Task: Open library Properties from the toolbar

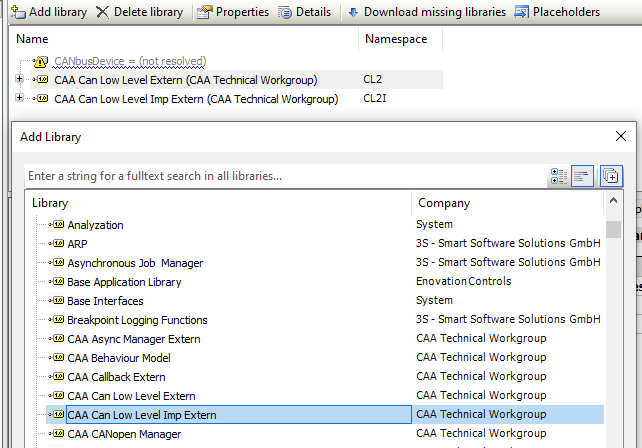Action: point(233,12)
